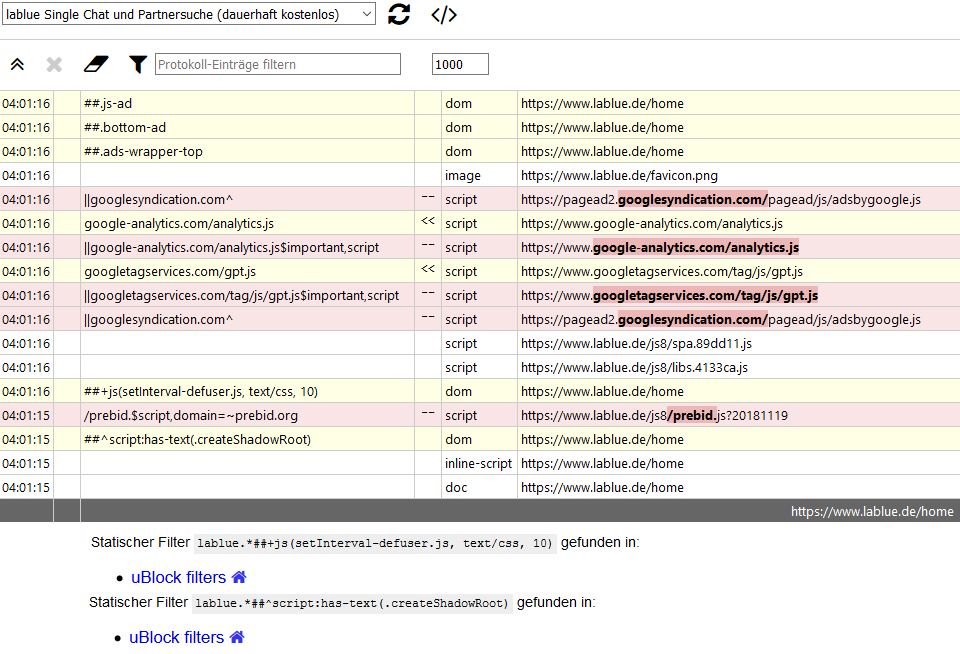Click the grayed-out X icon in the toolbar
The height and width of the screenshot is (654, 960).
[x=54, y=65]
